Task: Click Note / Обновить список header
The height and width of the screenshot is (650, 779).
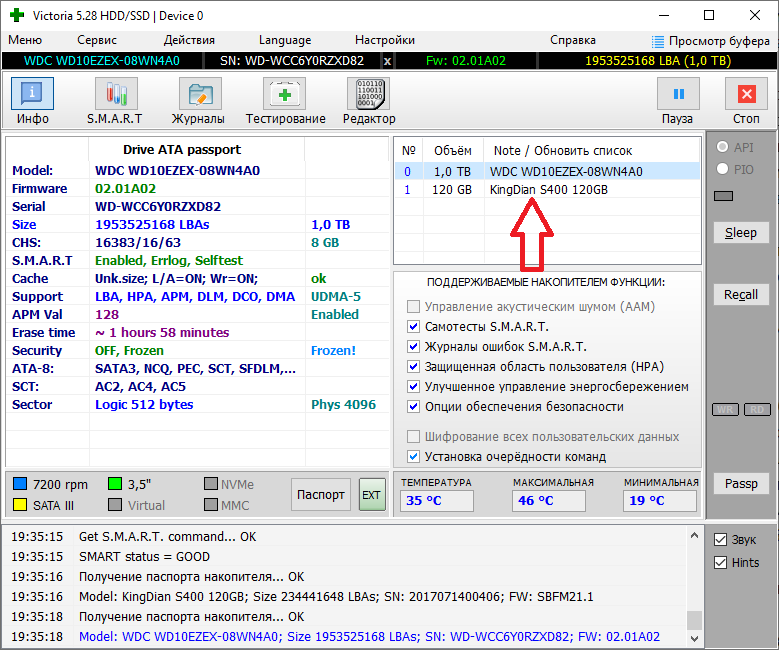Action: pos(562,151)
